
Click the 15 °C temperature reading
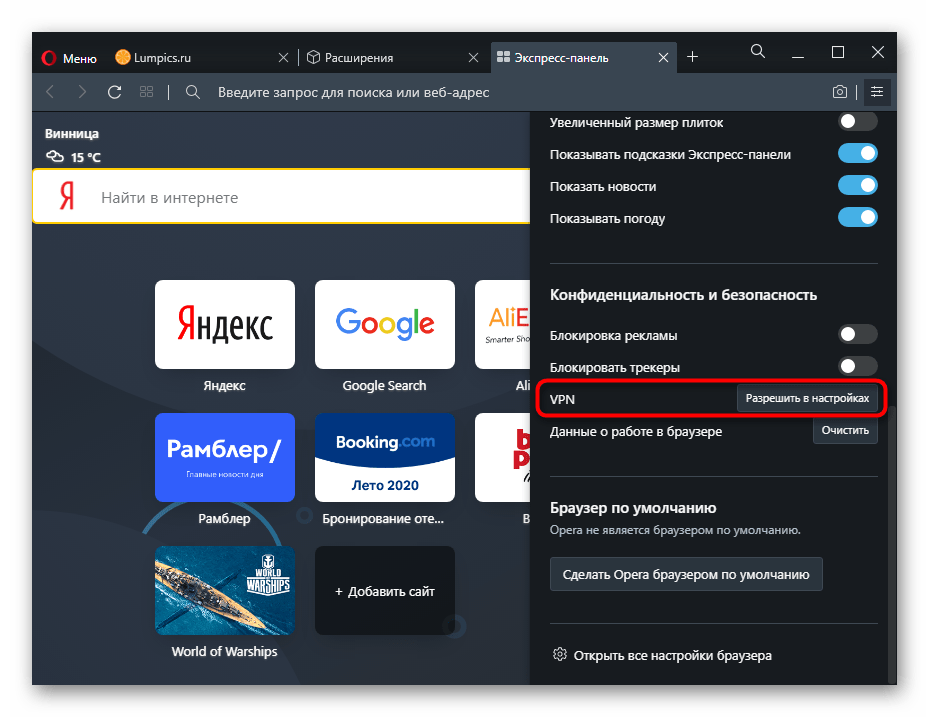(x=86, y=158)
